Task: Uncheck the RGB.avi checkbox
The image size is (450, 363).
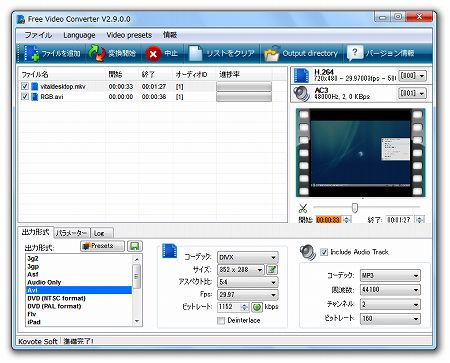Action: click(25, 96)
